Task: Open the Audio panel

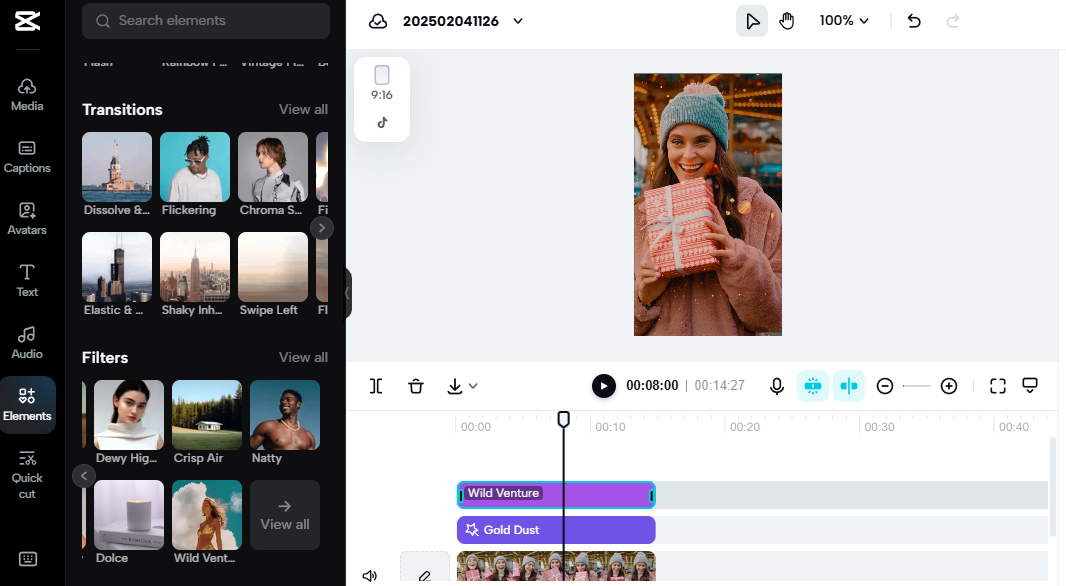Action: click(27, 343)
